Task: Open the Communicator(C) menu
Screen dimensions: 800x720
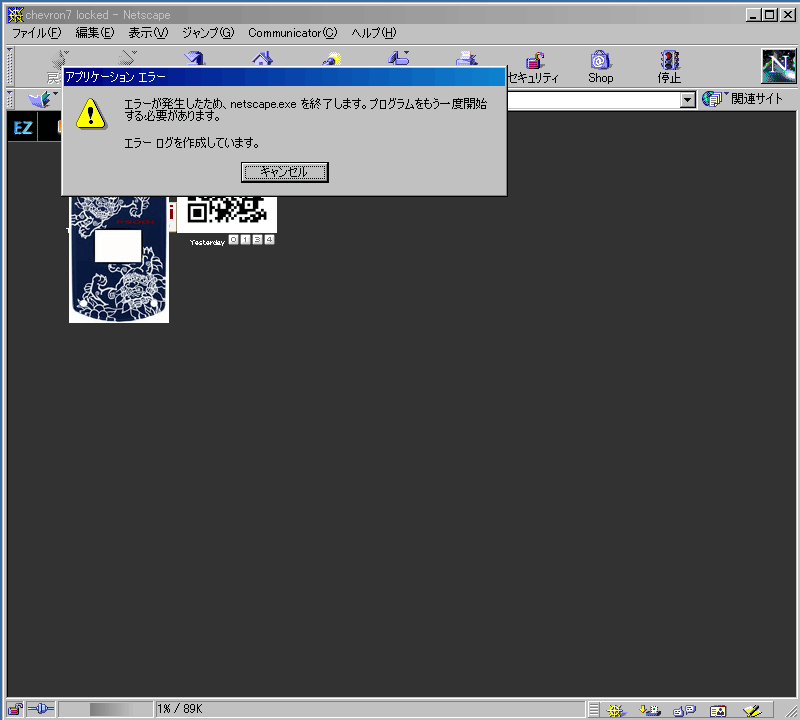Action: click(x=292, y=33)
